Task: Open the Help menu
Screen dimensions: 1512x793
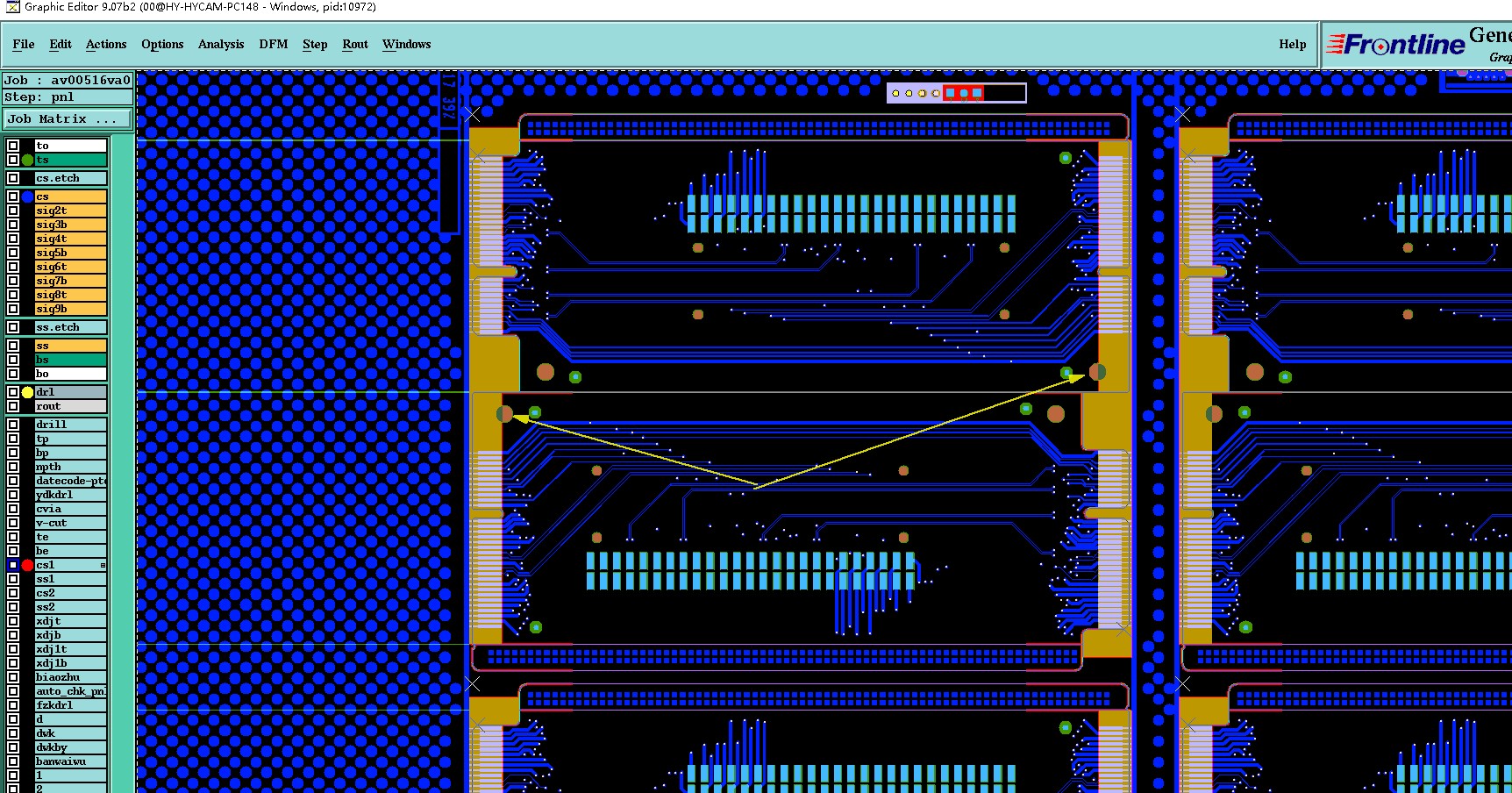Action: (1292, 44)
